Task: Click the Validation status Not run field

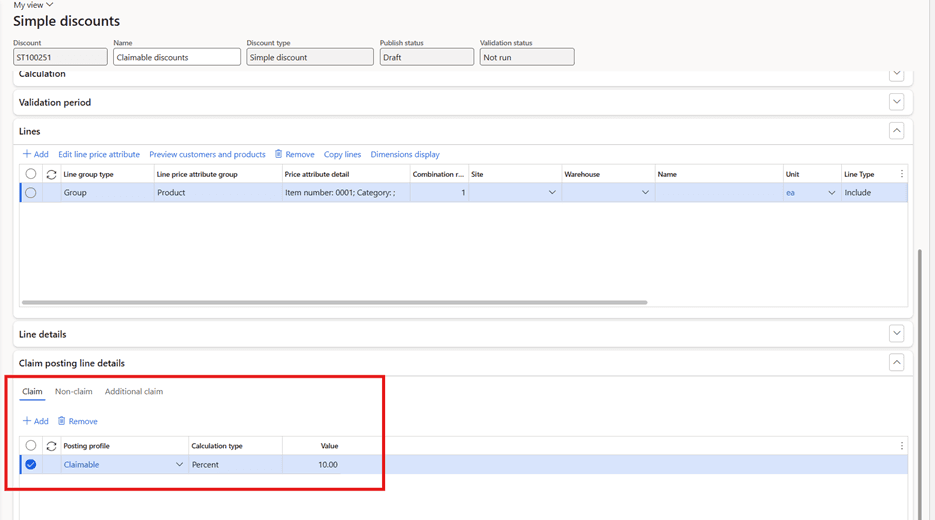Action: tap(527, 57)
